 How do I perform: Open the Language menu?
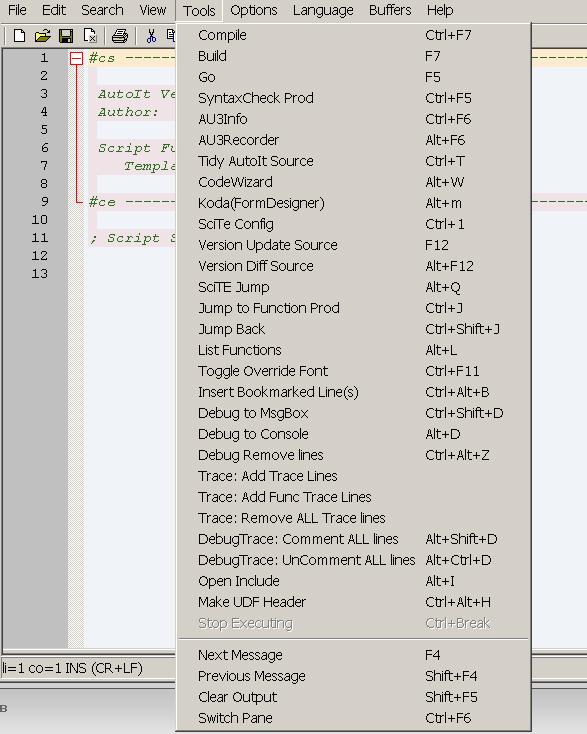pyautogui.click(x=323, y=10)
